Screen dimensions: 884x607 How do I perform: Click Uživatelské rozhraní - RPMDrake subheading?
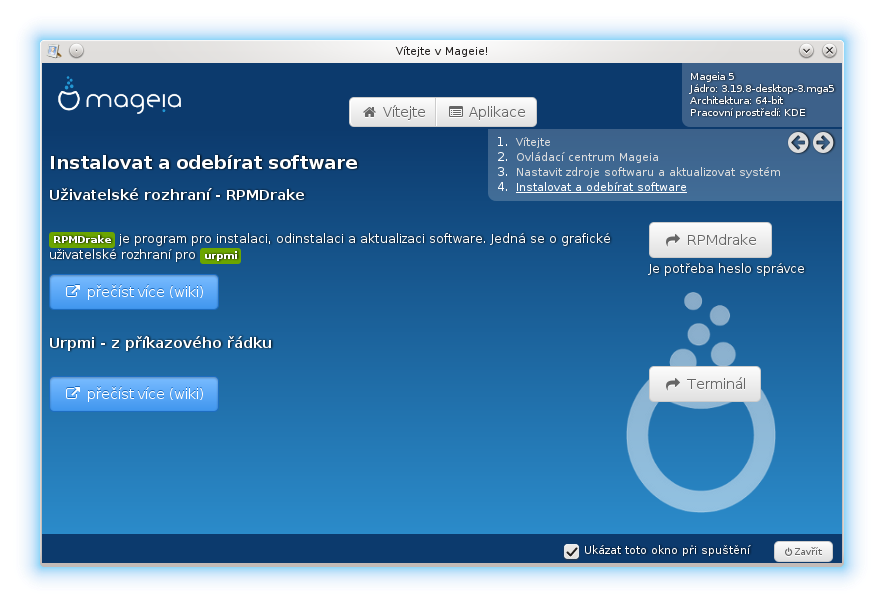(x=177, y=195)
